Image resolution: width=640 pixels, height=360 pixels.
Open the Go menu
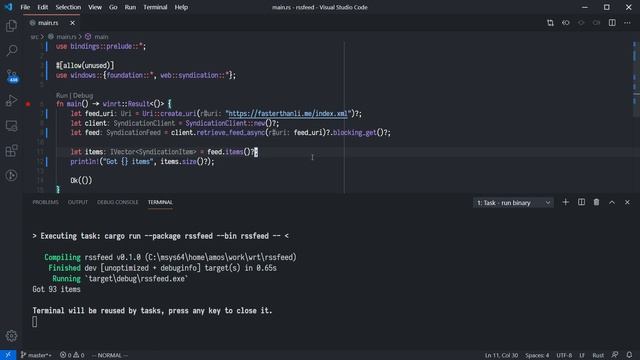pyautogui.click(x=113, y=7)
